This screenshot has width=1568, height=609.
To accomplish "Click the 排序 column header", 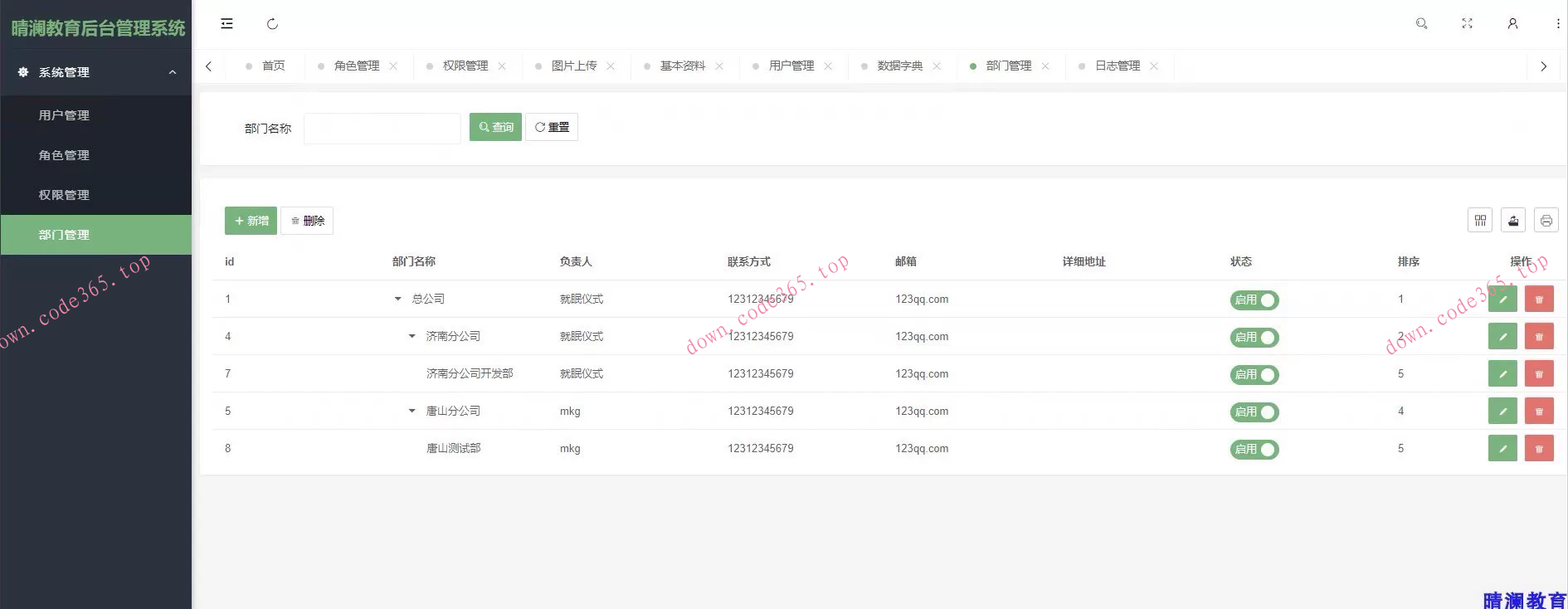I will pyautogui.click(x=1409, y=261).
